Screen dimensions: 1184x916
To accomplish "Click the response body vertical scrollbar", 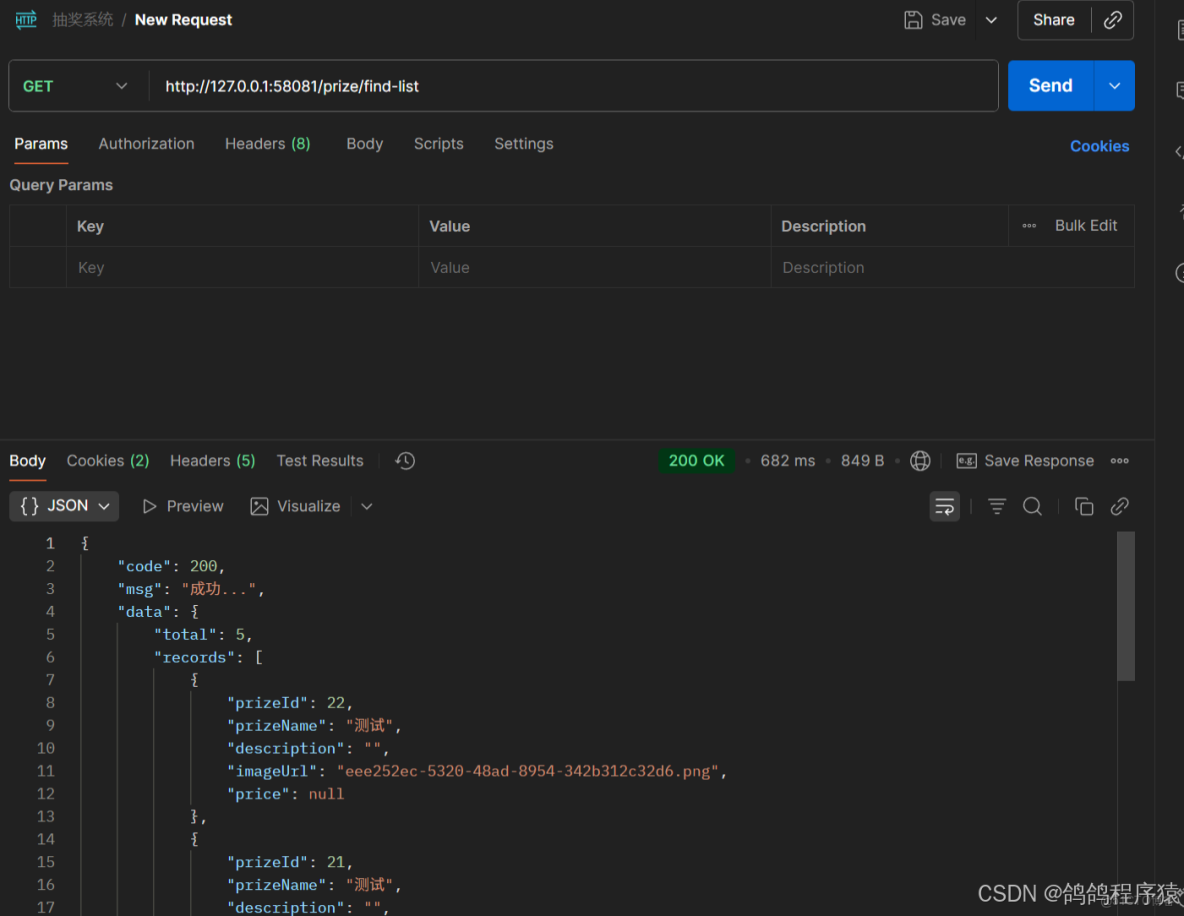I will pos(1125,607).
